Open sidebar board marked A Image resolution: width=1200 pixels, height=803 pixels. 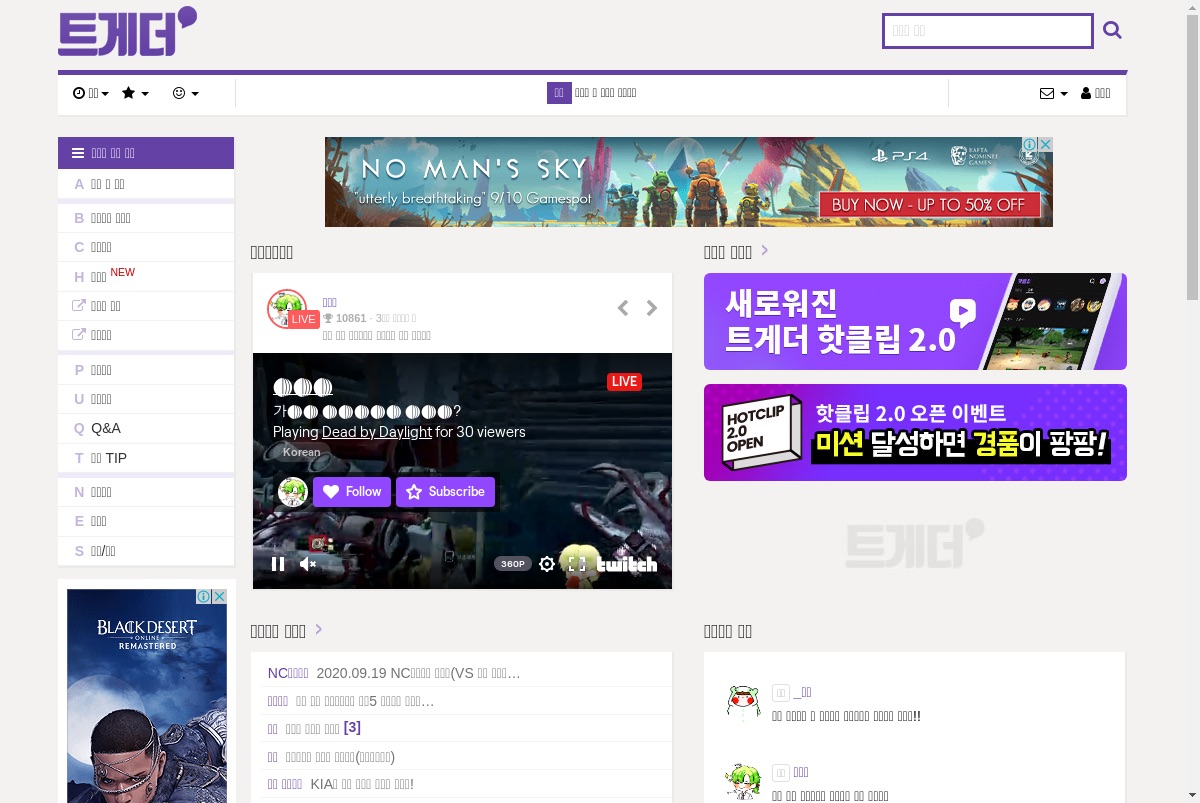[146, 184]
